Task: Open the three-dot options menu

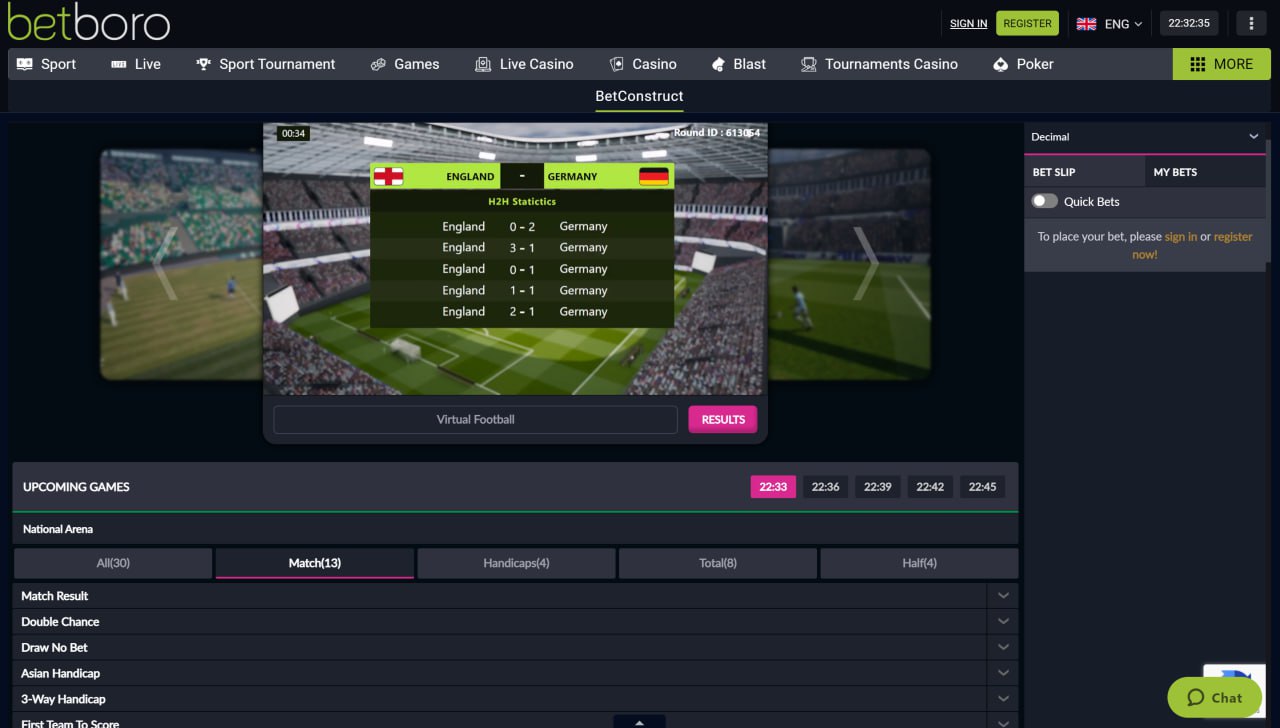Action: click(x=1252, y=23)
